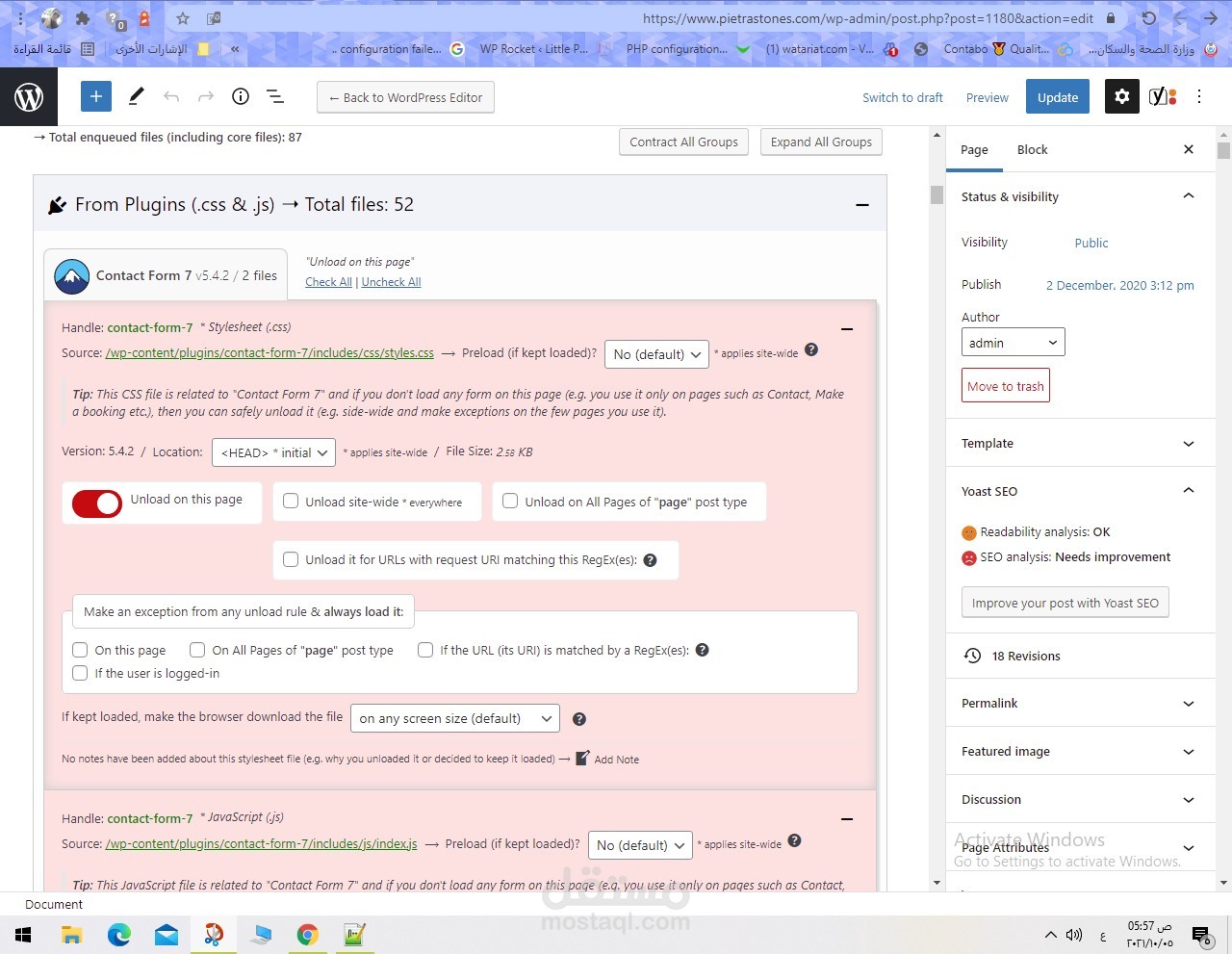The image size is (1232, 954).
Task: Switch to the Page tab
Action: 974,149
